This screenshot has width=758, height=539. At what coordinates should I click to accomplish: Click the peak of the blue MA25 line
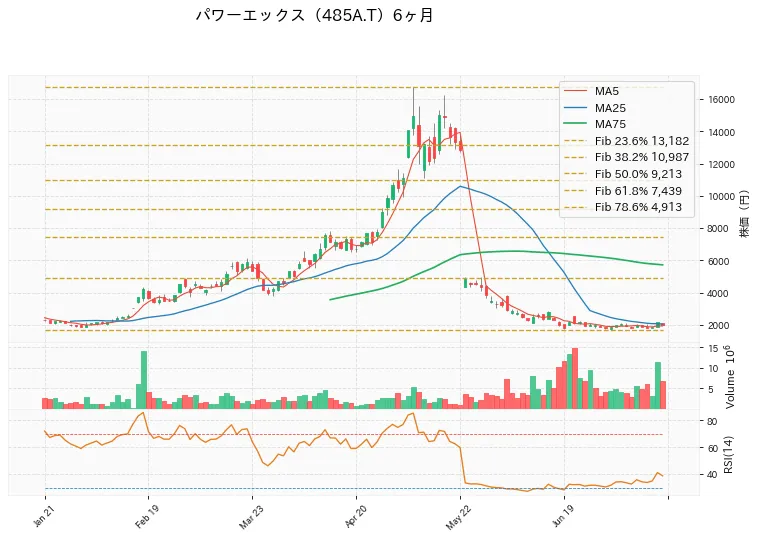click(460, 186)
